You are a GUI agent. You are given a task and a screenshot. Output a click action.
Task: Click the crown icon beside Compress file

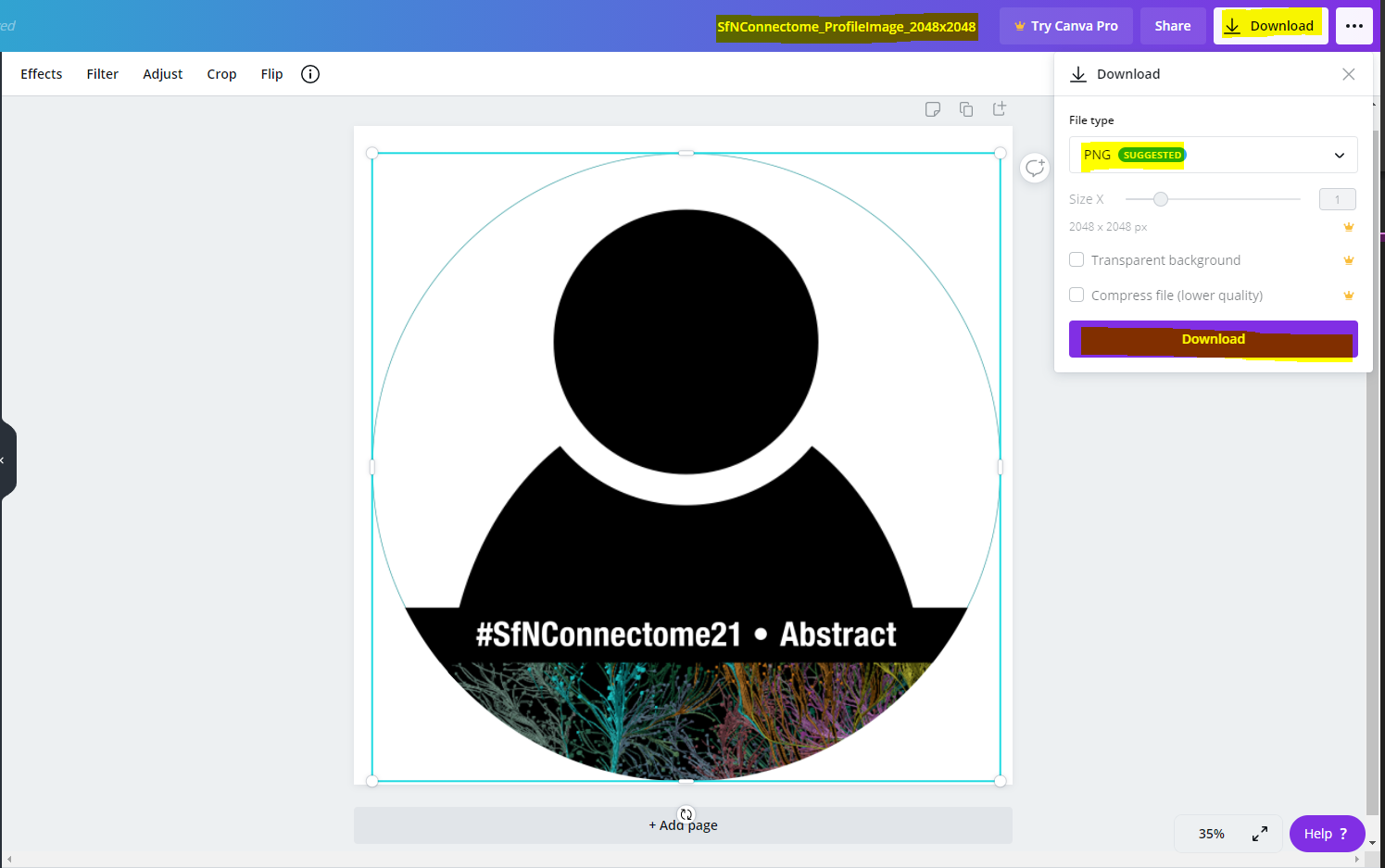(x=1349, y=296)
